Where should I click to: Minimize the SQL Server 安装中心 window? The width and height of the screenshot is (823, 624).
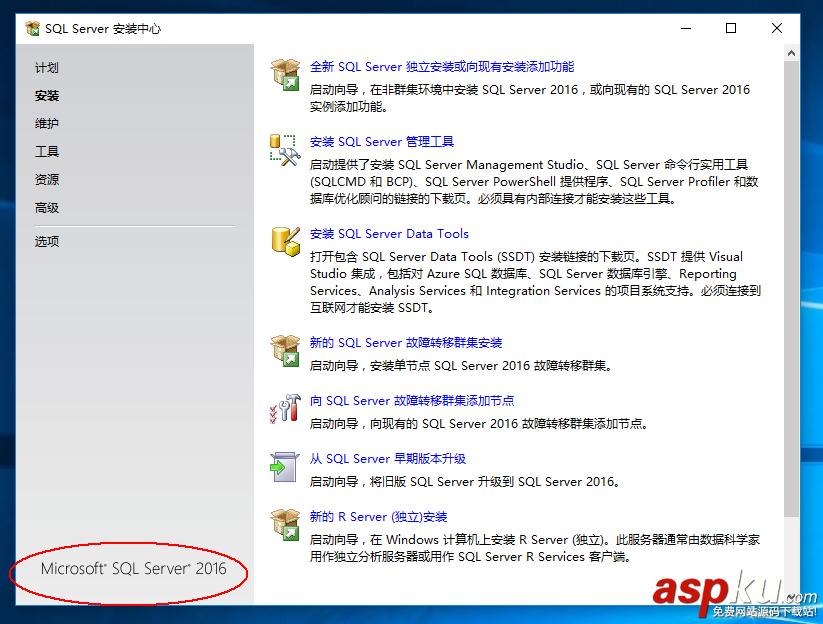pyautogui.click(x=686, y=28)
